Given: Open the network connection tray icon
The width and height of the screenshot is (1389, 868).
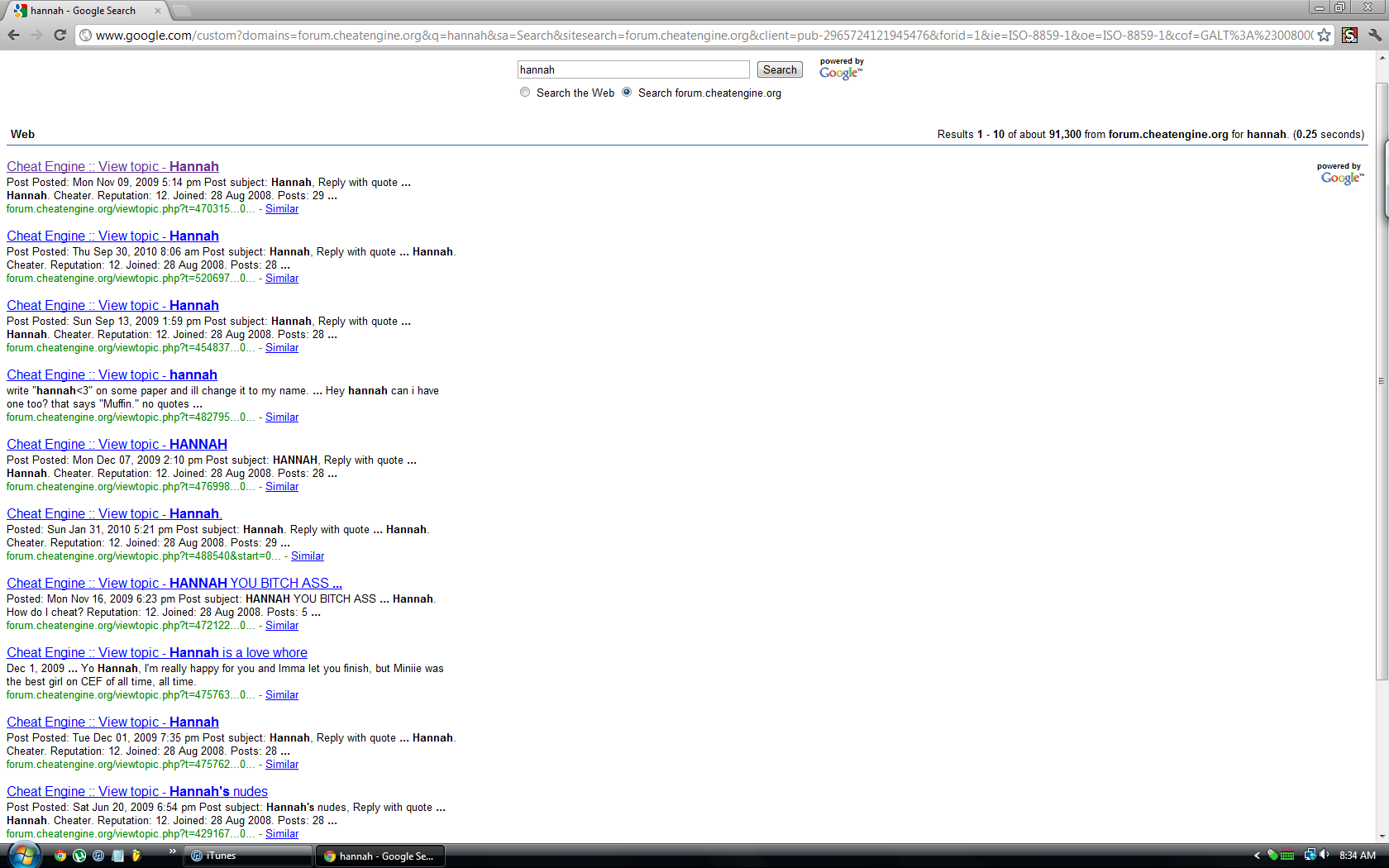Looking at the screenshot, I should point(1310,855).
